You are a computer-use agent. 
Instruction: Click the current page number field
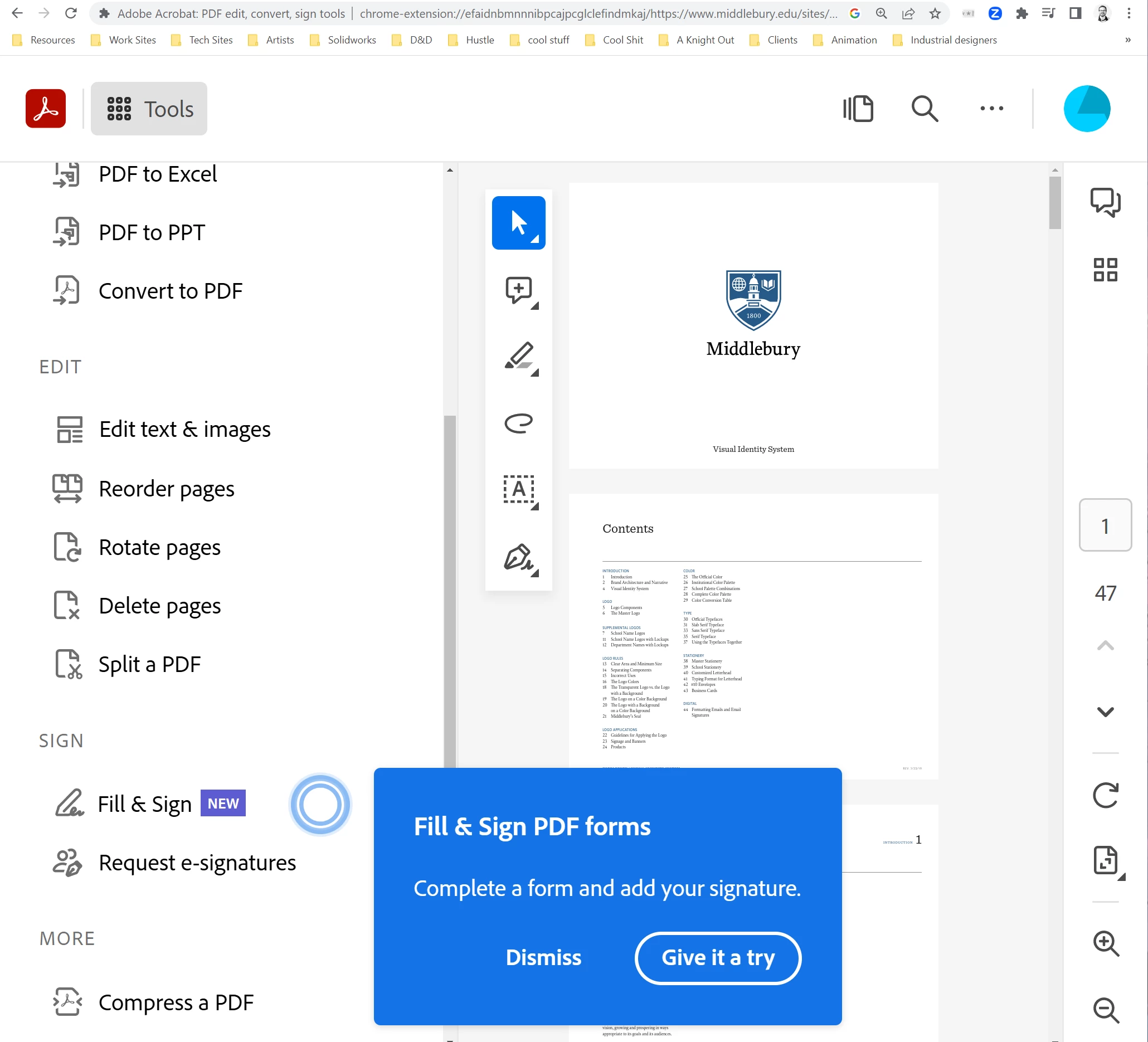coord(1105,525)
